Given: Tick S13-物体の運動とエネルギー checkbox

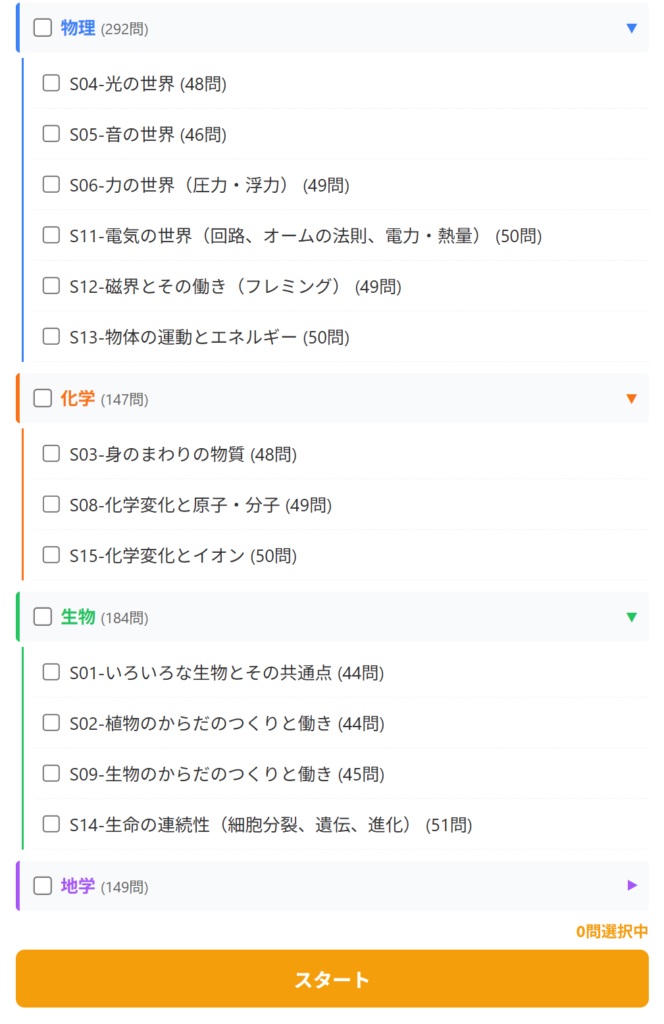Looking at the screenshot, I should pos(51,336).
